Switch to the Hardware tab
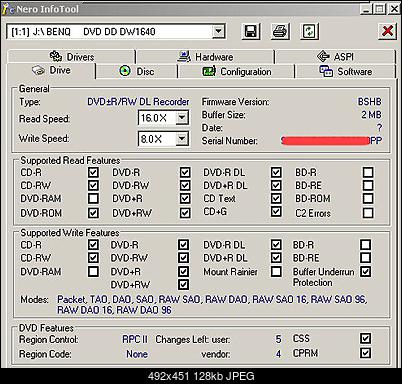This screenshot has width=402, height=384. (x=205, y=57)
